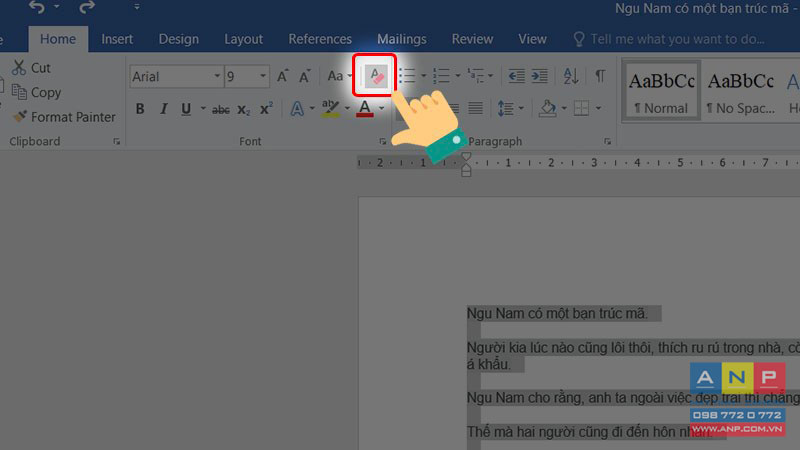The height and width of the screenshot is (450, 800).
Task: Click the Decrease Font Size icon
Action: point(305,77)
